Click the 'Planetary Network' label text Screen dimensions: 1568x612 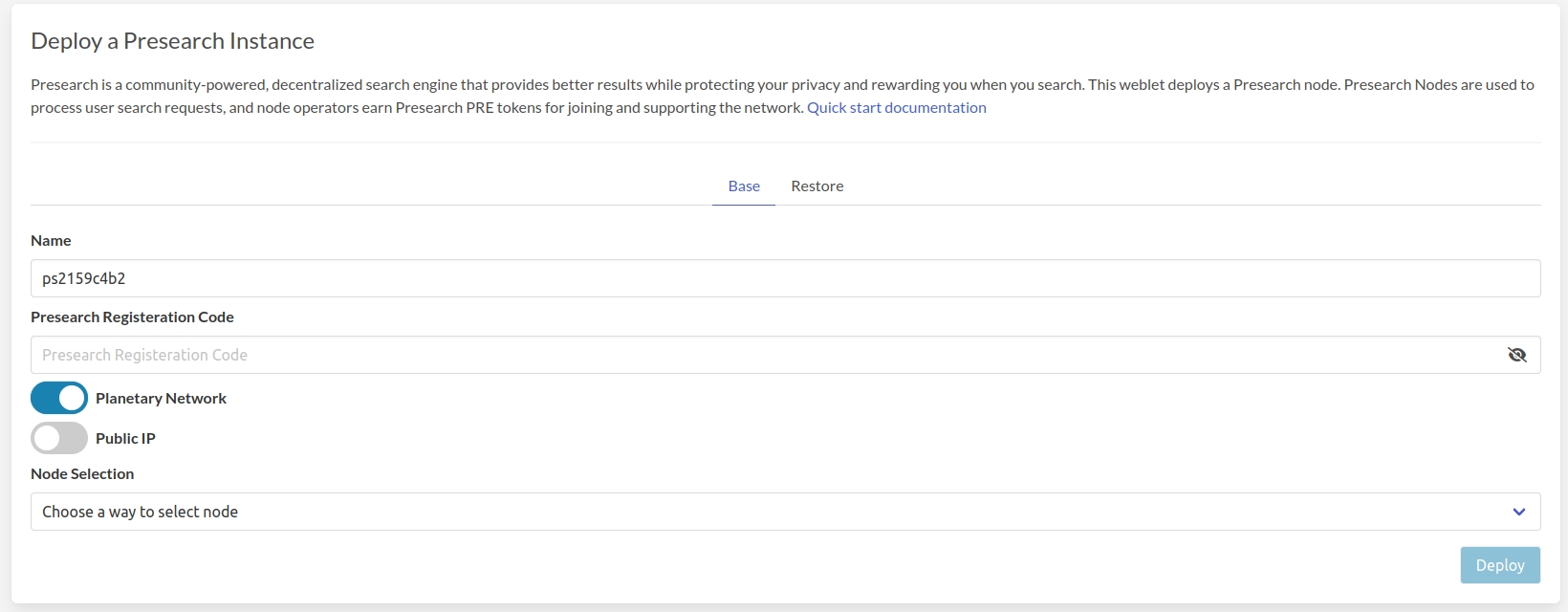tap(161, 398)
